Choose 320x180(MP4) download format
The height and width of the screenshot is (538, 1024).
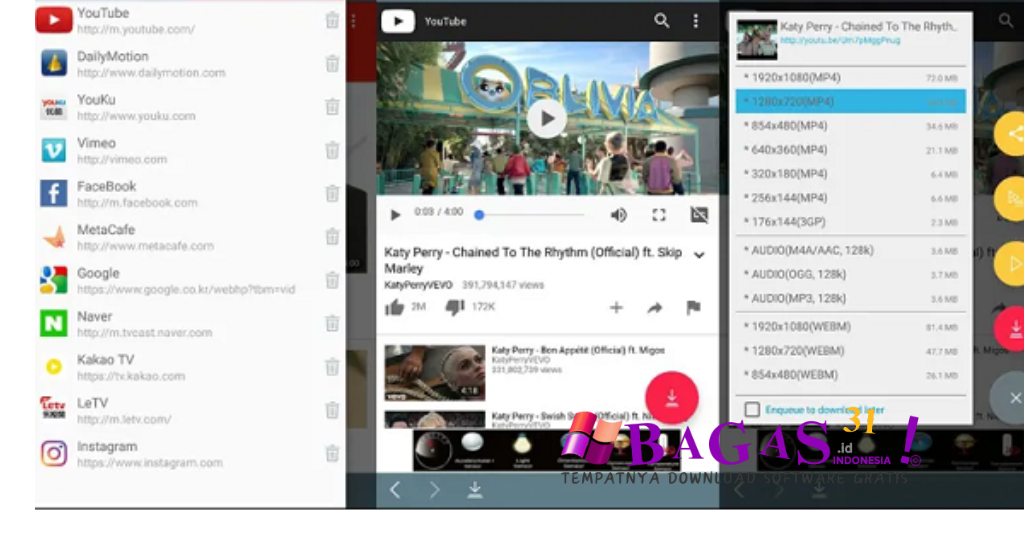point(850,174)
